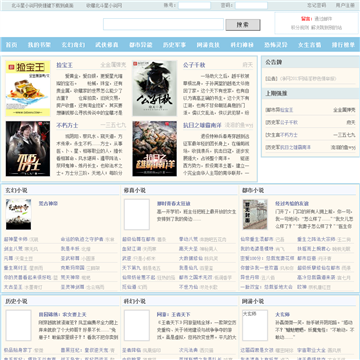Open the 剑主八荒 novel link
Viewport: 360px width, 360px height.
(x=13, y=249)
